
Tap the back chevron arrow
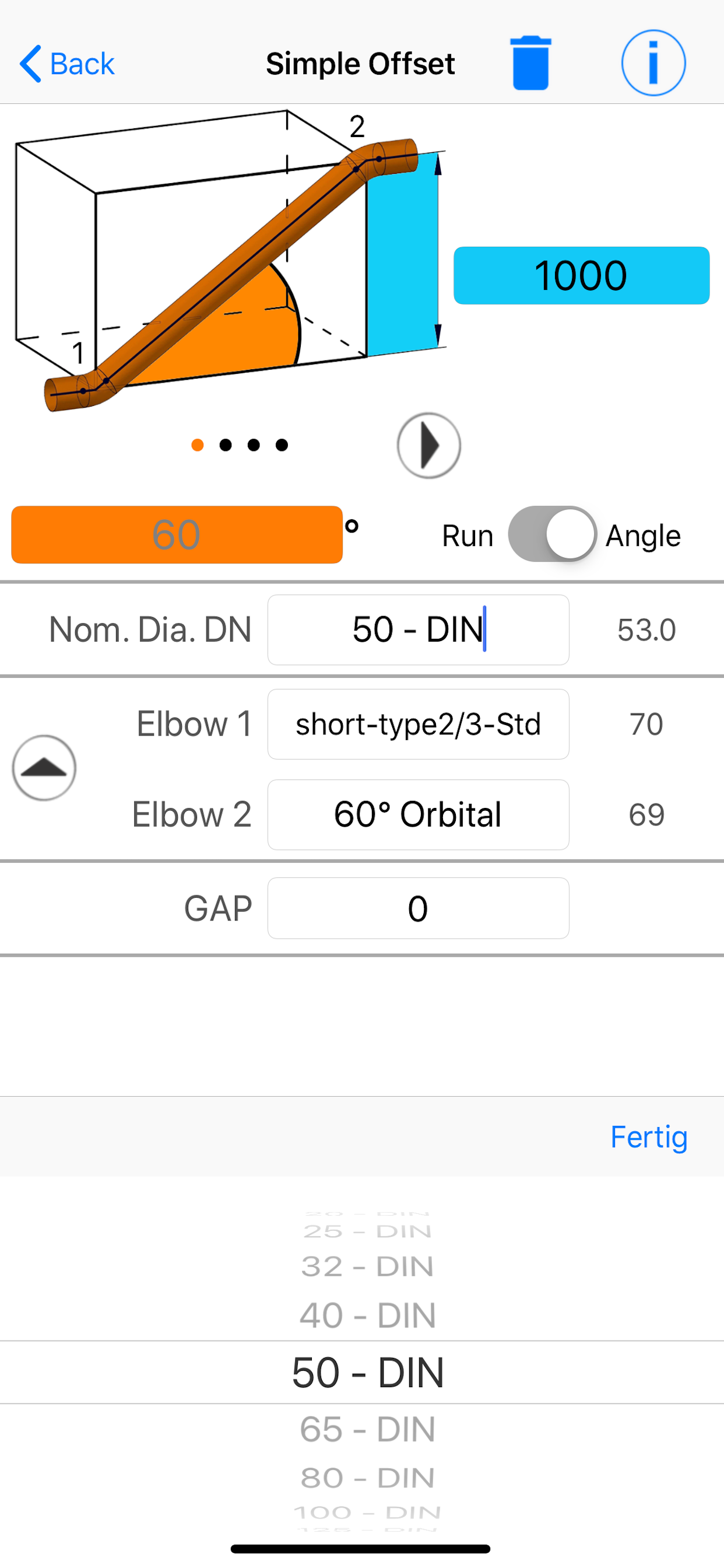pos(30,64)
